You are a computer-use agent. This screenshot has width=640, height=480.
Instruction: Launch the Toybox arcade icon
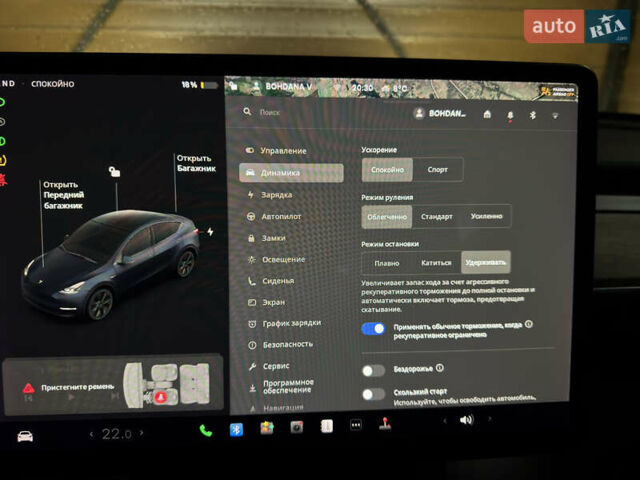tap(267, 428)
